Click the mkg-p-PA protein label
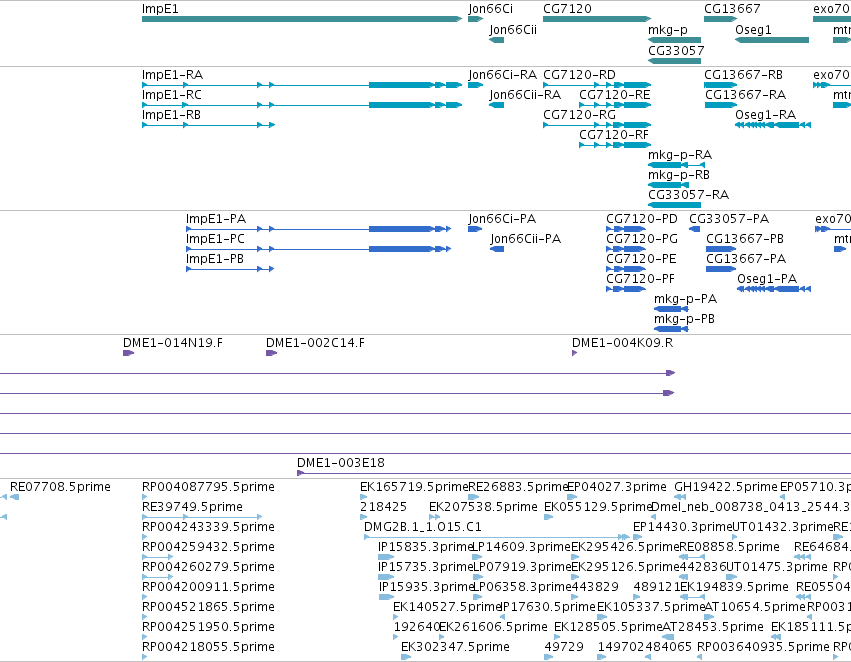851x662 pixels. click(685, 299)
